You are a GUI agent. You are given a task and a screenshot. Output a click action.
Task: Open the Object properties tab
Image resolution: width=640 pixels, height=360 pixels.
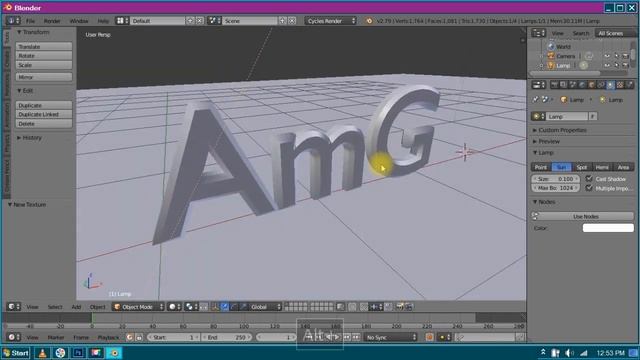[591, 85]
